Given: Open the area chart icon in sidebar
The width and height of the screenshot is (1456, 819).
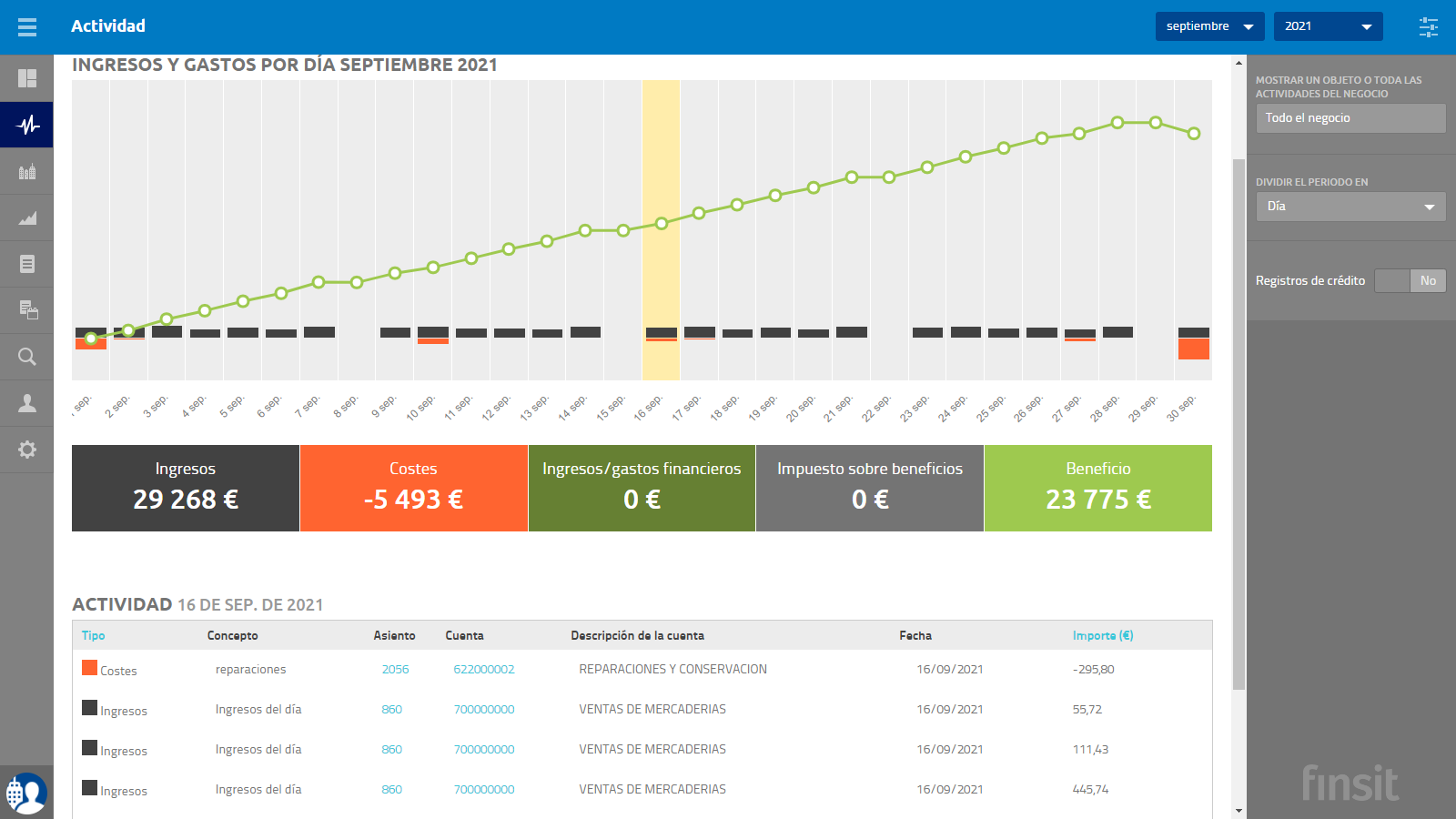Looking at the screenshot, I should point(27,217).
